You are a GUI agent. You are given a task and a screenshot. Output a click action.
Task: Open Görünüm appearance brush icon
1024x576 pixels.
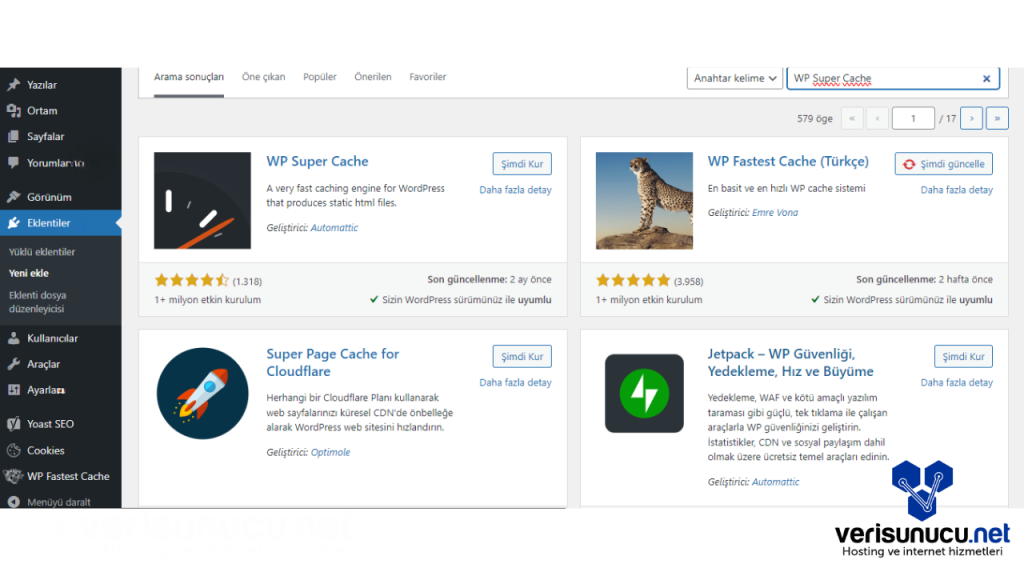14,197
